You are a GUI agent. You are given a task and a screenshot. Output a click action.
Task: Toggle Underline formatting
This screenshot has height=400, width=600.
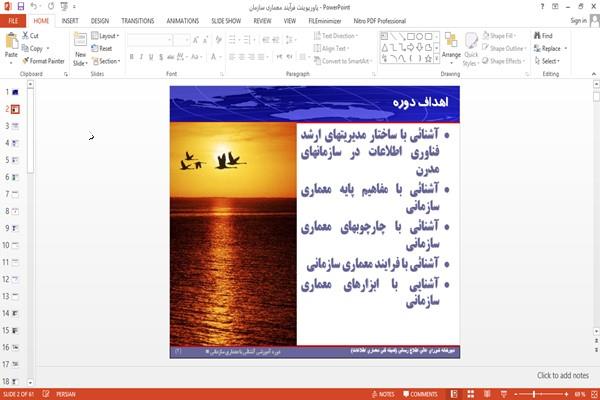point(151,57)
